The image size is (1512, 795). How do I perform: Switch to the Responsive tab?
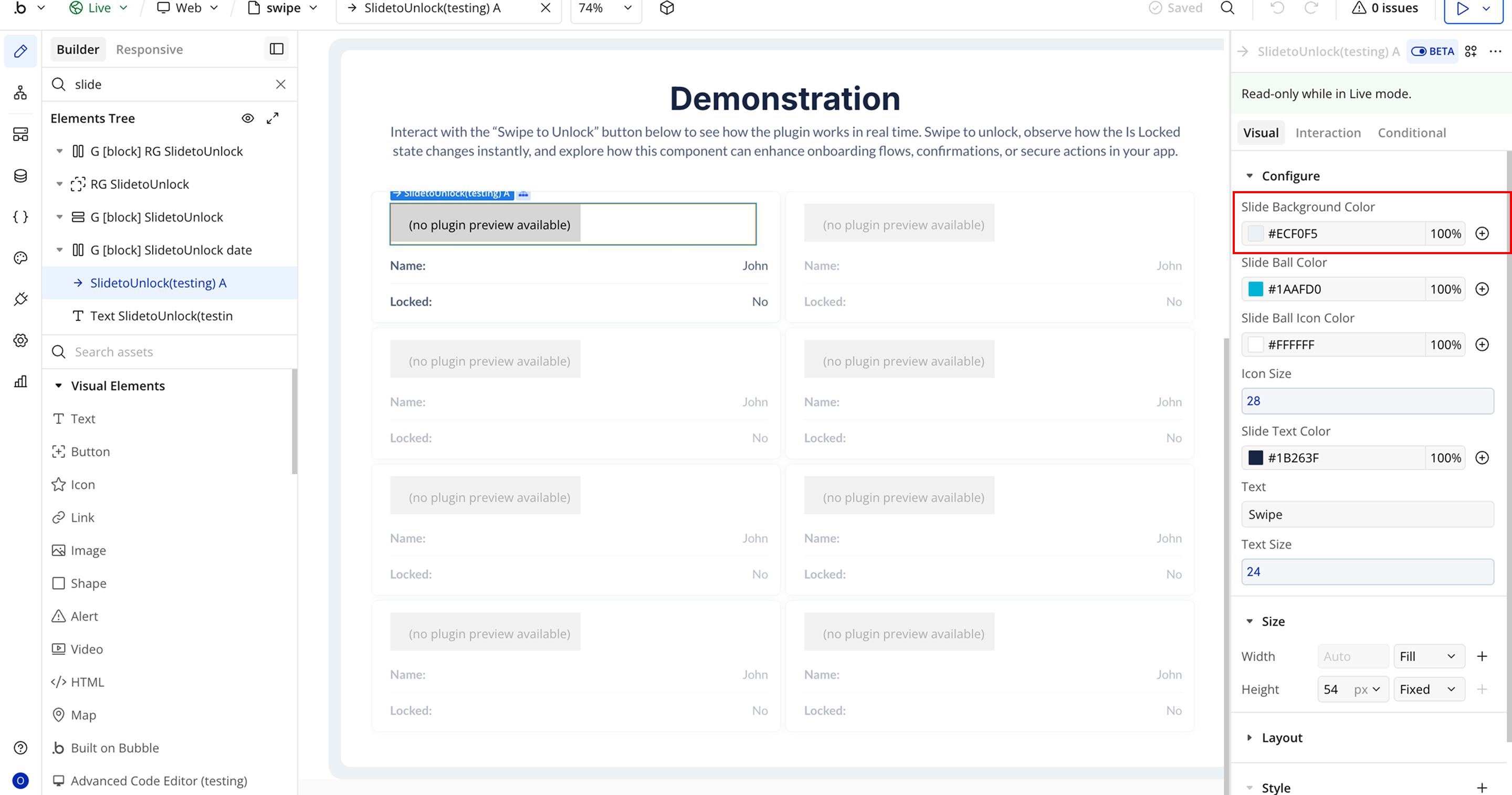tap(149, 49)
